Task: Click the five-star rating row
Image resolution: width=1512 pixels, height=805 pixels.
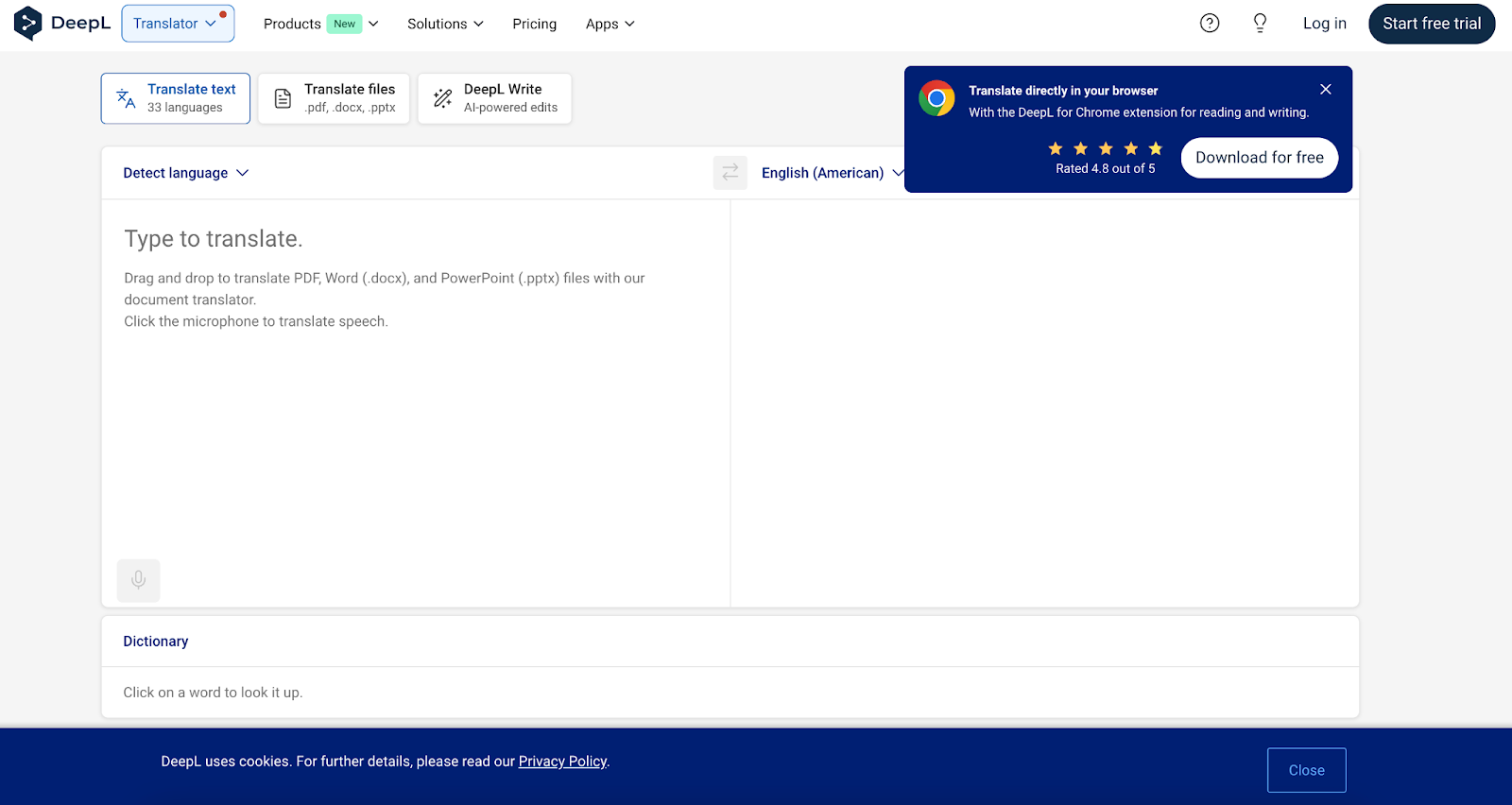Action: (1106, 148)
